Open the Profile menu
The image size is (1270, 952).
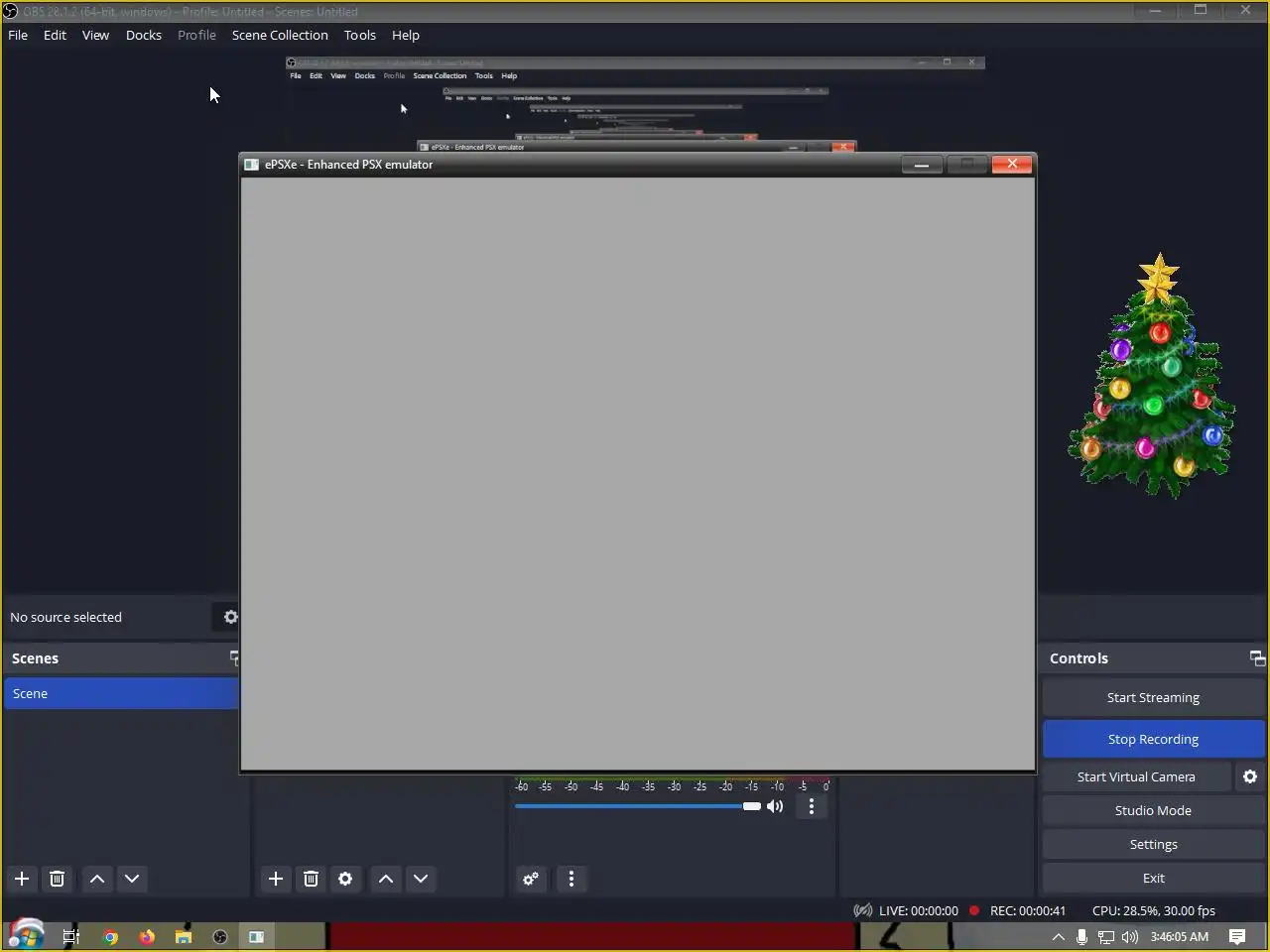coord(196,35)
